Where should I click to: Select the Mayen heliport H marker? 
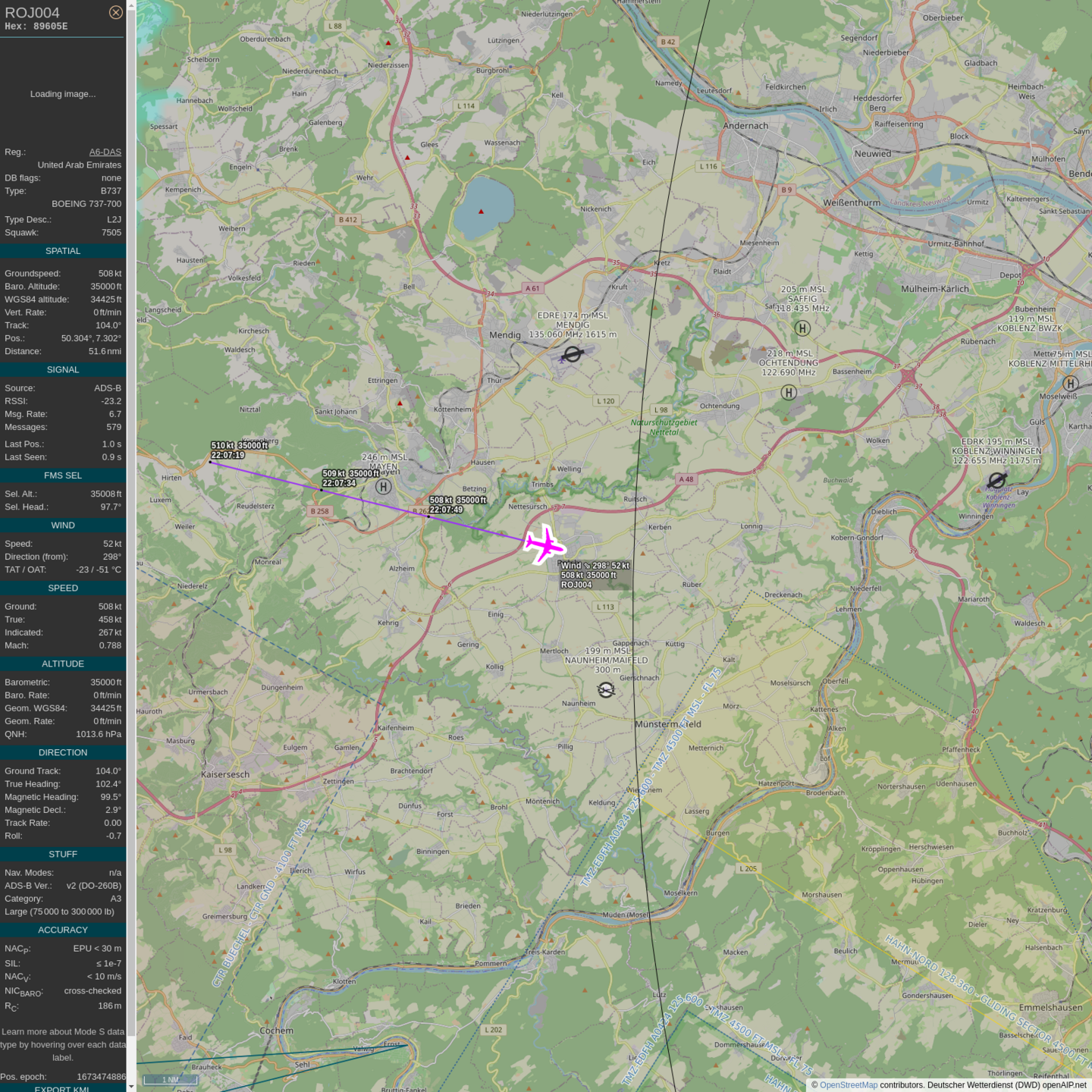pos(384,487)
